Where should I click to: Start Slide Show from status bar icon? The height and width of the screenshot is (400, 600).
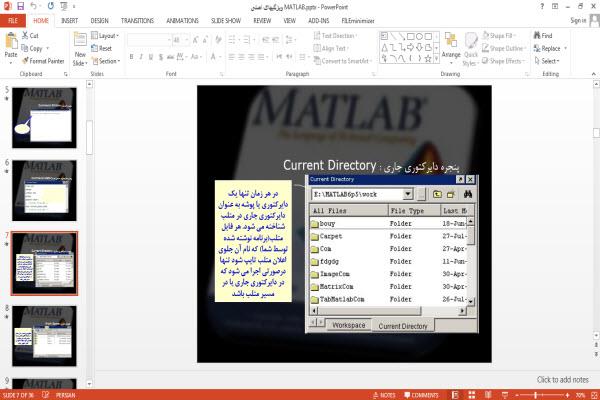(505, 395)
